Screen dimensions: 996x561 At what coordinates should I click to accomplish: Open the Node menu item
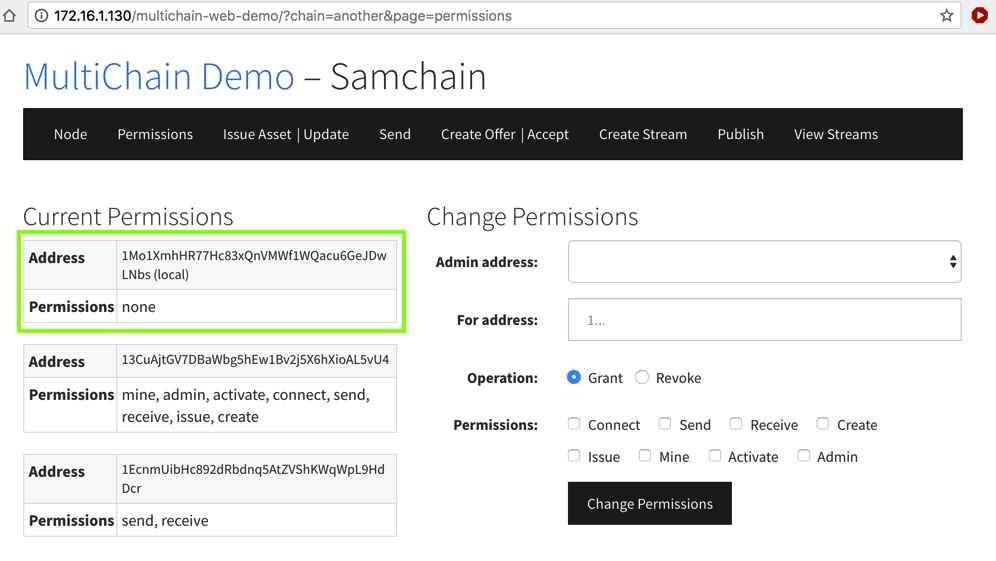click(70, 134)
